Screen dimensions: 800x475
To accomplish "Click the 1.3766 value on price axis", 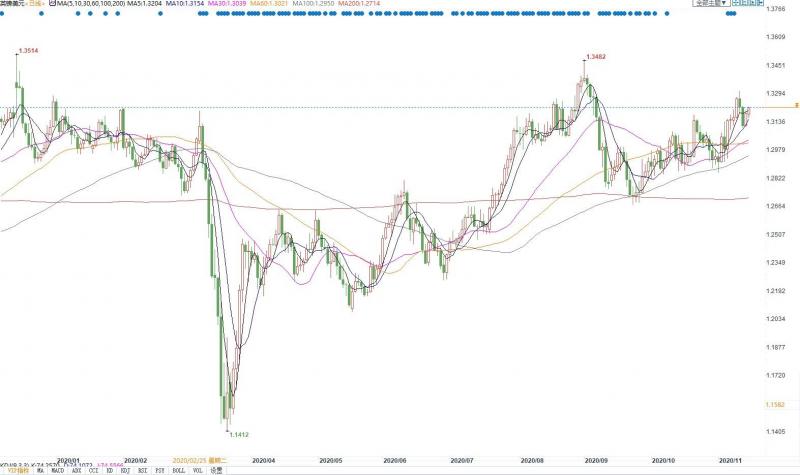I will coord(775,9).
